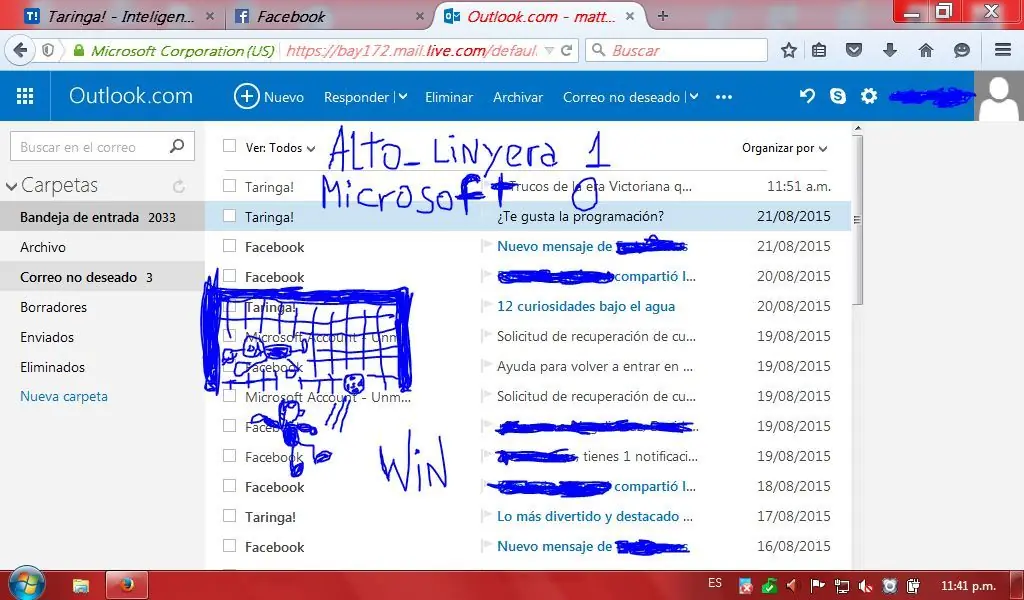Image resolution: width=1024 pixels, height=600 pixels.
Task: Open Outlook settings with the gear icon
Action: pos(868,96)
